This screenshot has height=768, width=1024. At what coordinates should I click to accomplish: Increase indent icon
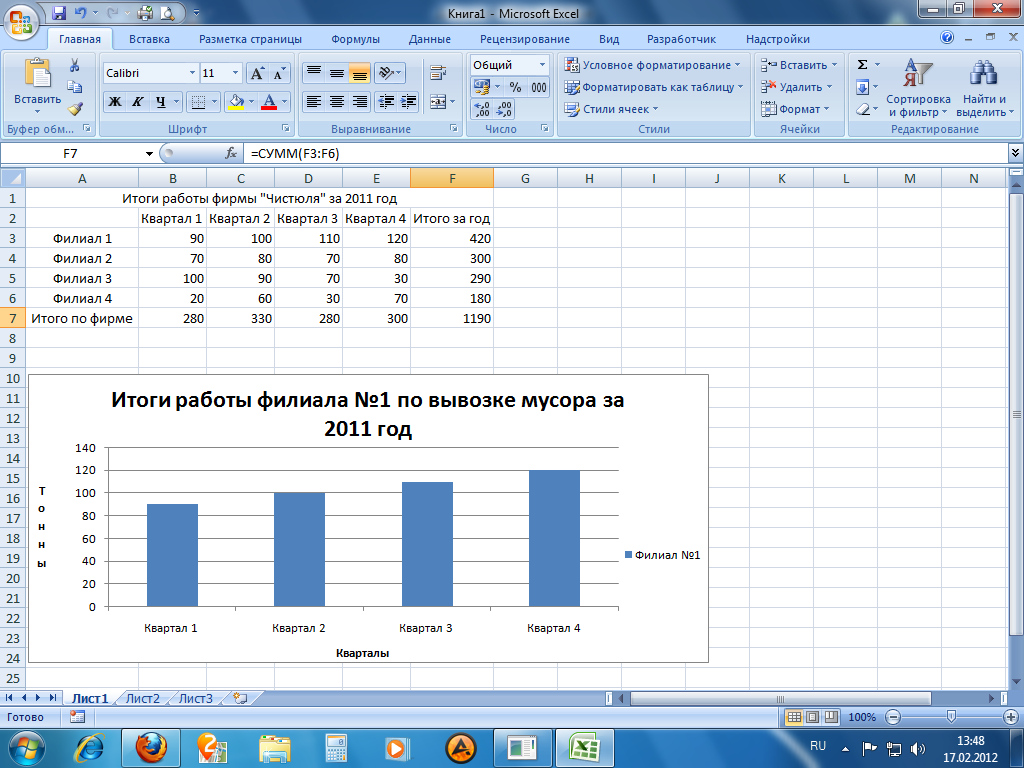coord(409,101)
